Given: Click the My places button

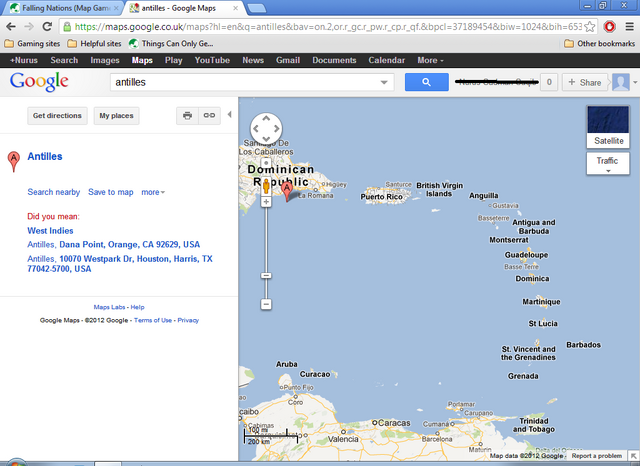Looking at the screenshot, I should pos(116,115).
